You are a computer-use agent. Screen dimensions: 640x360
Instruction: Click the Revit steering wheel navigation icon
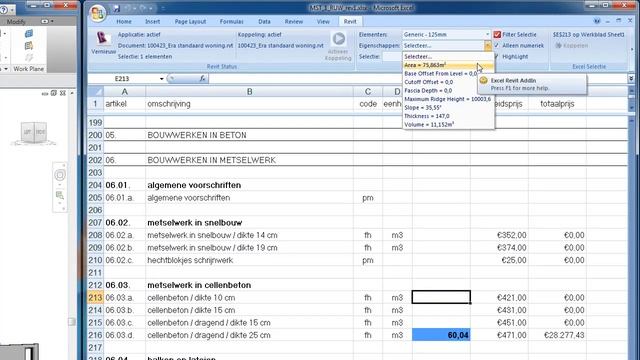60,175
